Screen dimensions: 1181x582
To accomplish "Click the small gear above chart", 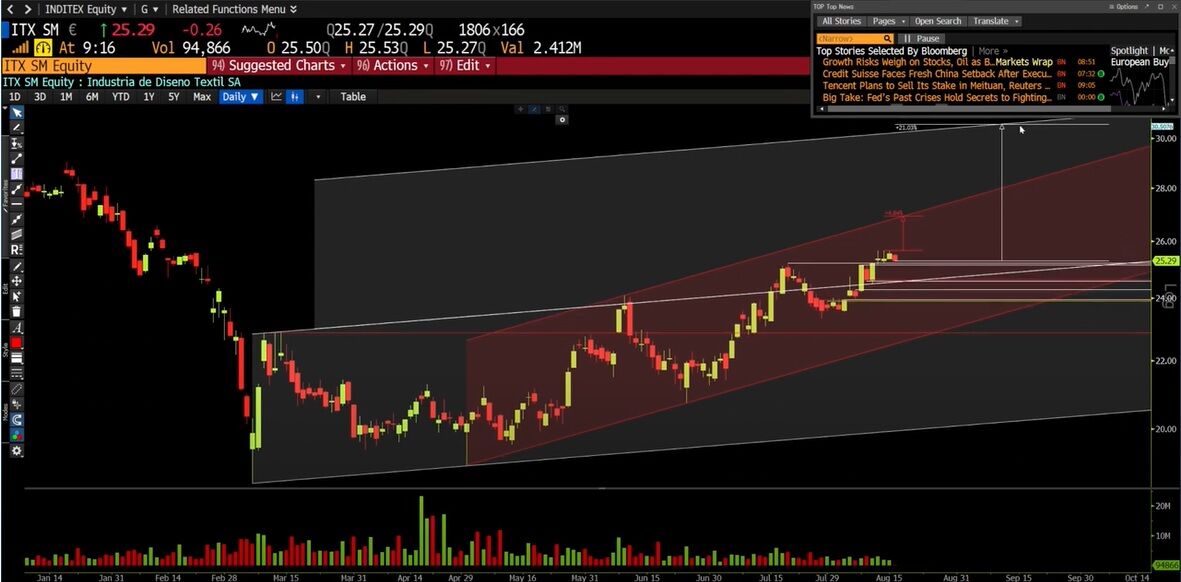I will (563, 120).
